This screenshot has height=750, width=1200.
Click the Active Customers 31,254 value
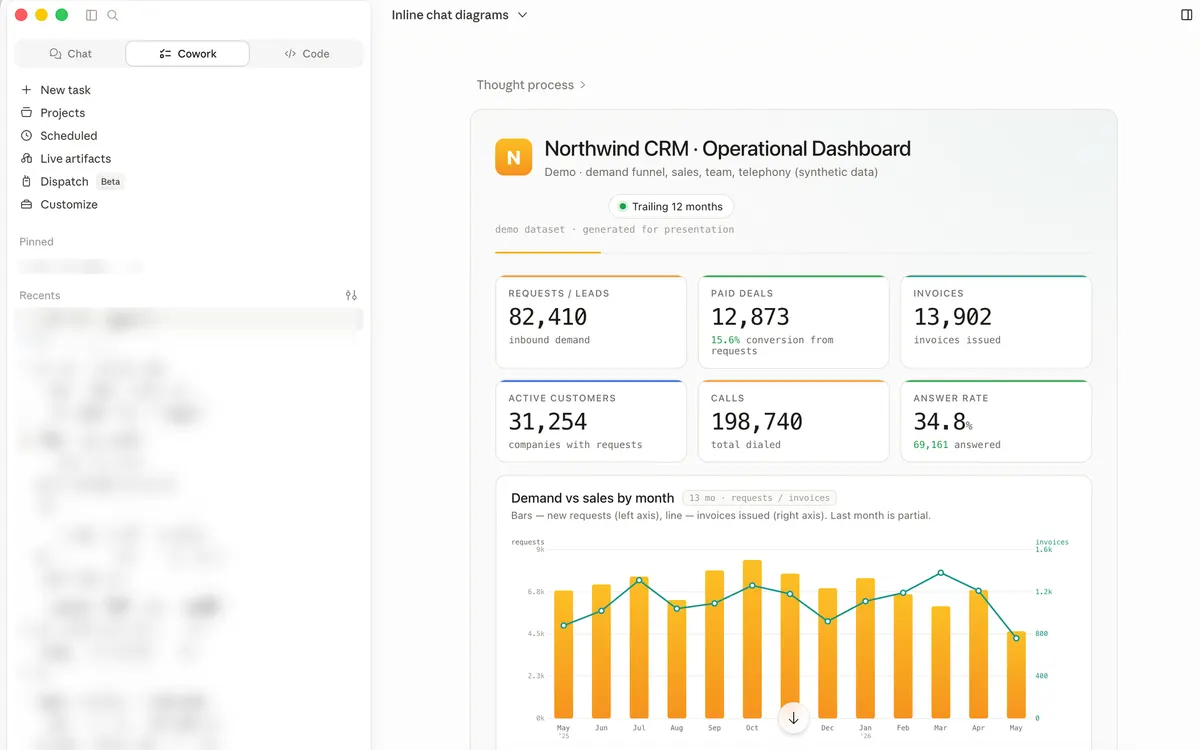(x=548, y=422)
